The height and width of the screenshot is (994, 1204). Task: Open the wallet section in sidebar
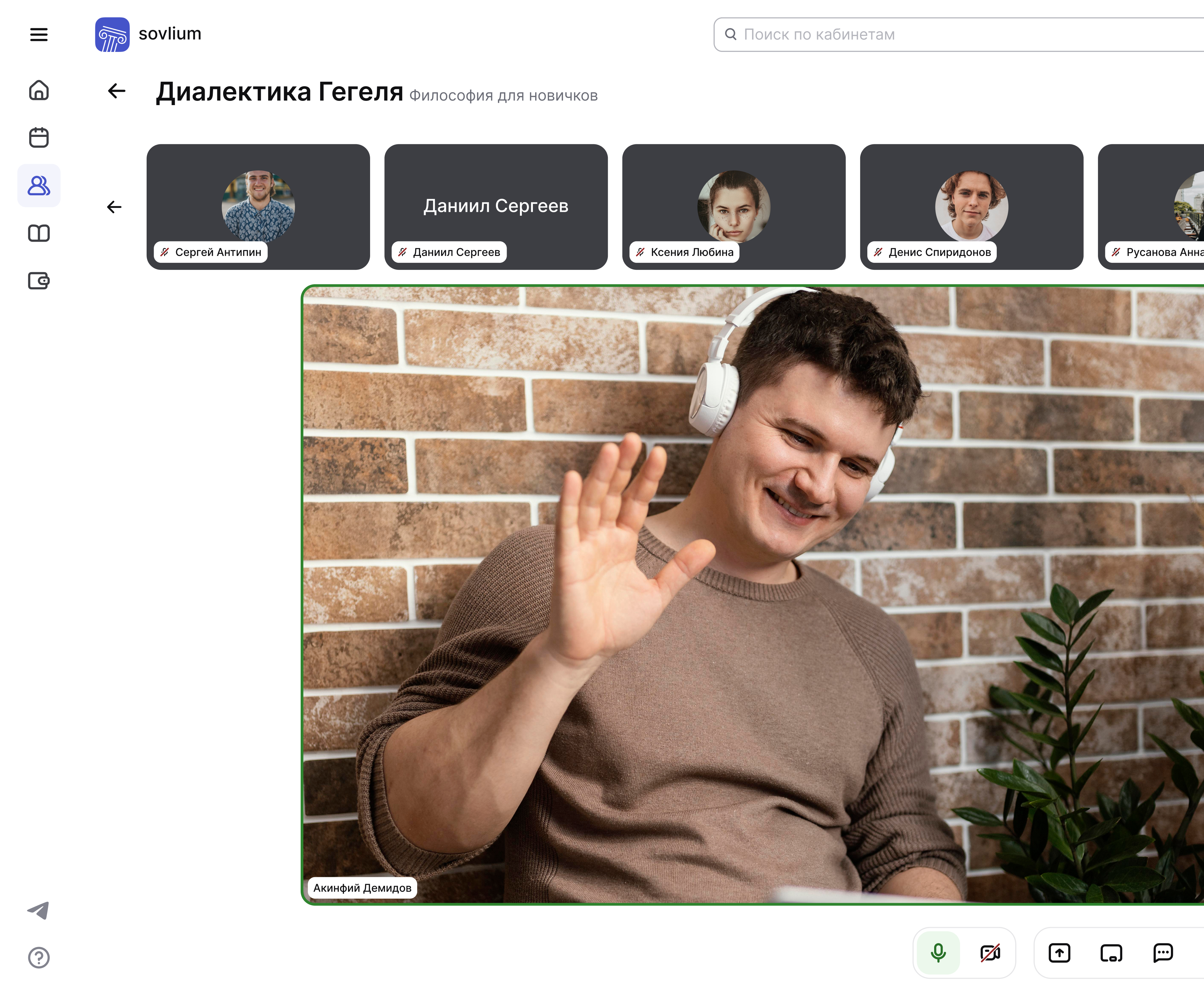(x=38, y=281)
